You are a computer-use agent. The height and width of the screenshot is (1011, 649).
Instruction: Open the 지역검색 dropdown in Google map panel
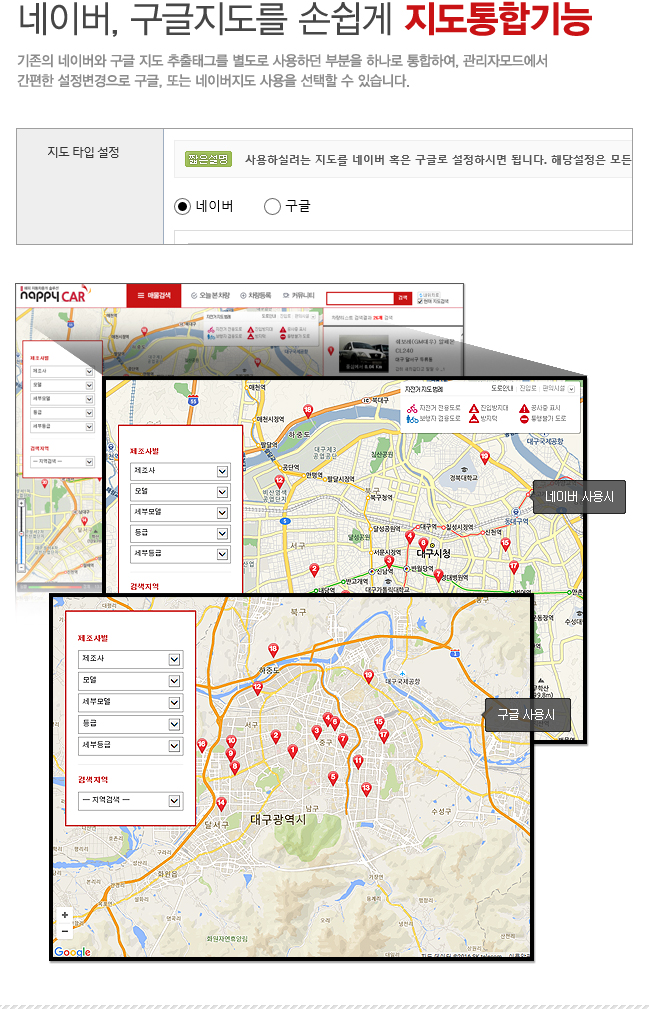coord(131,800)
